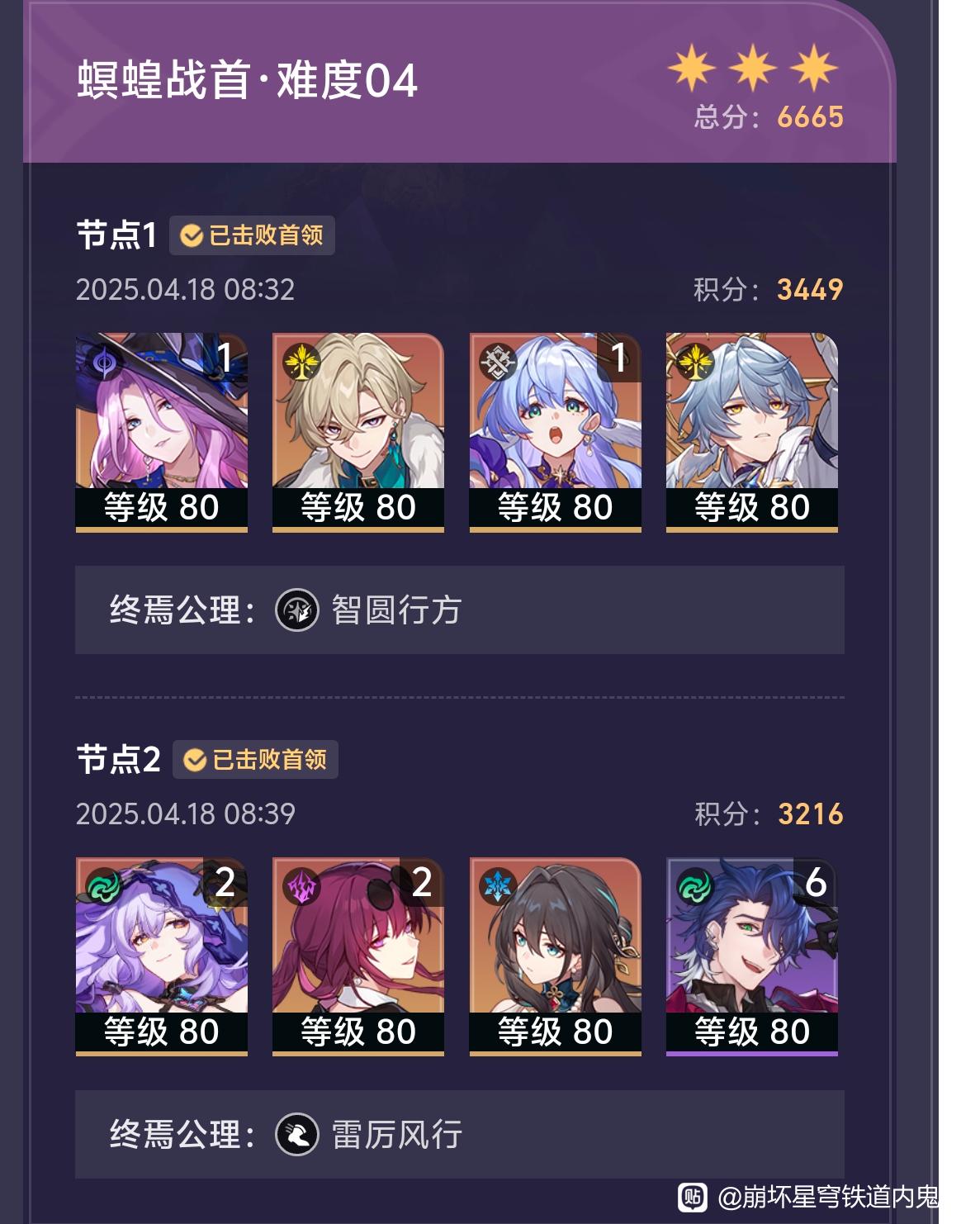The image size is (980, 1224).
Task: Tap the Imaginary element icon on the blonde character
Action: 301,363
